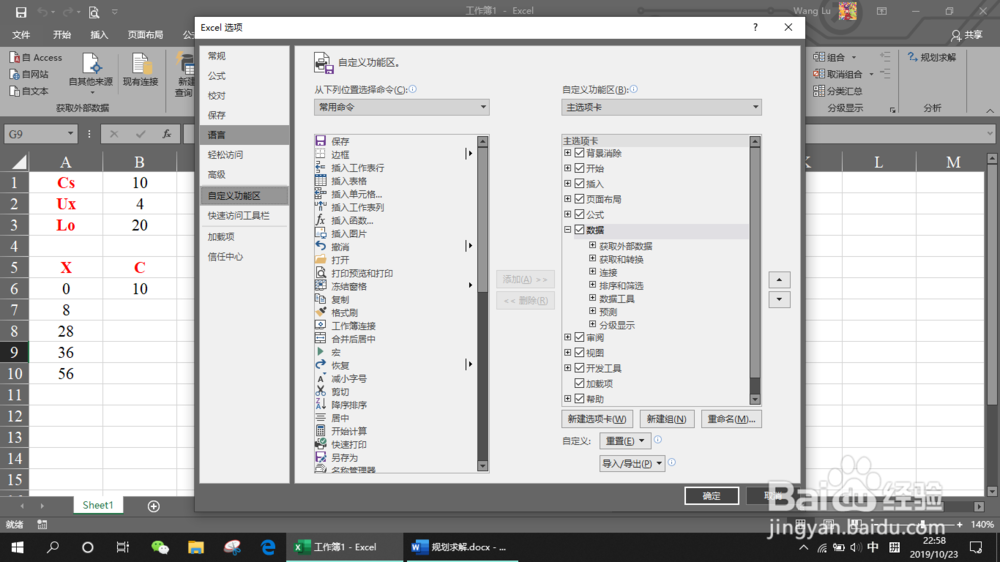
Task: Click the 恢复 redo command icon
Action: (x=321, y=365)
